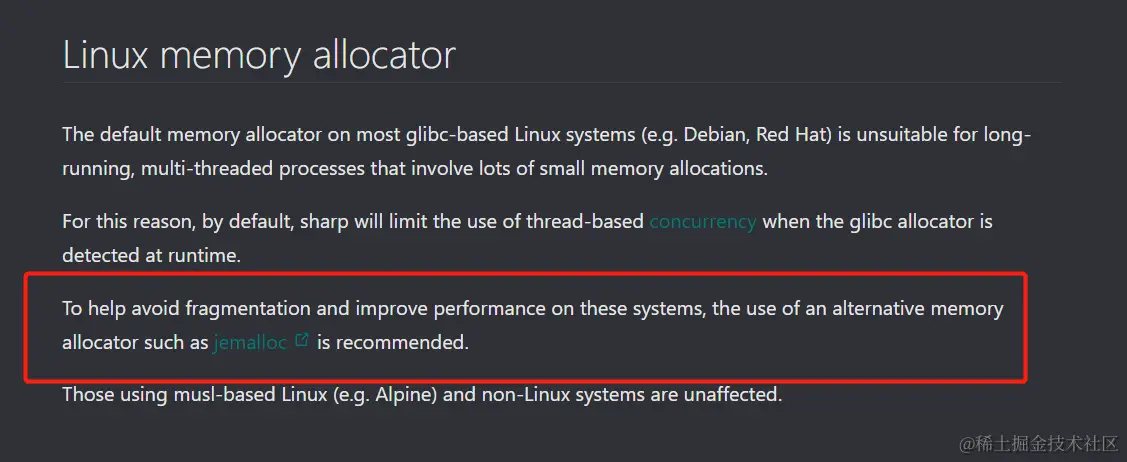The height and width of the screenshot is (462, 1127).
Task: Click the sentence starting To help avoid fragmentation
Action: coord(533,325)
